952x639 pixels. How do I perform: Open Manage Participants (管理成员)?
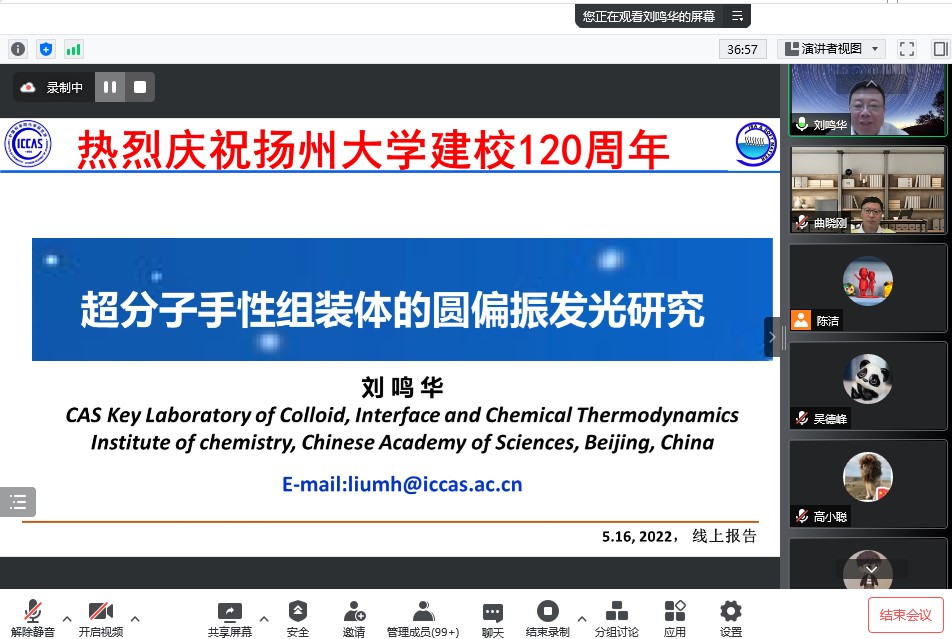[423, 618]
